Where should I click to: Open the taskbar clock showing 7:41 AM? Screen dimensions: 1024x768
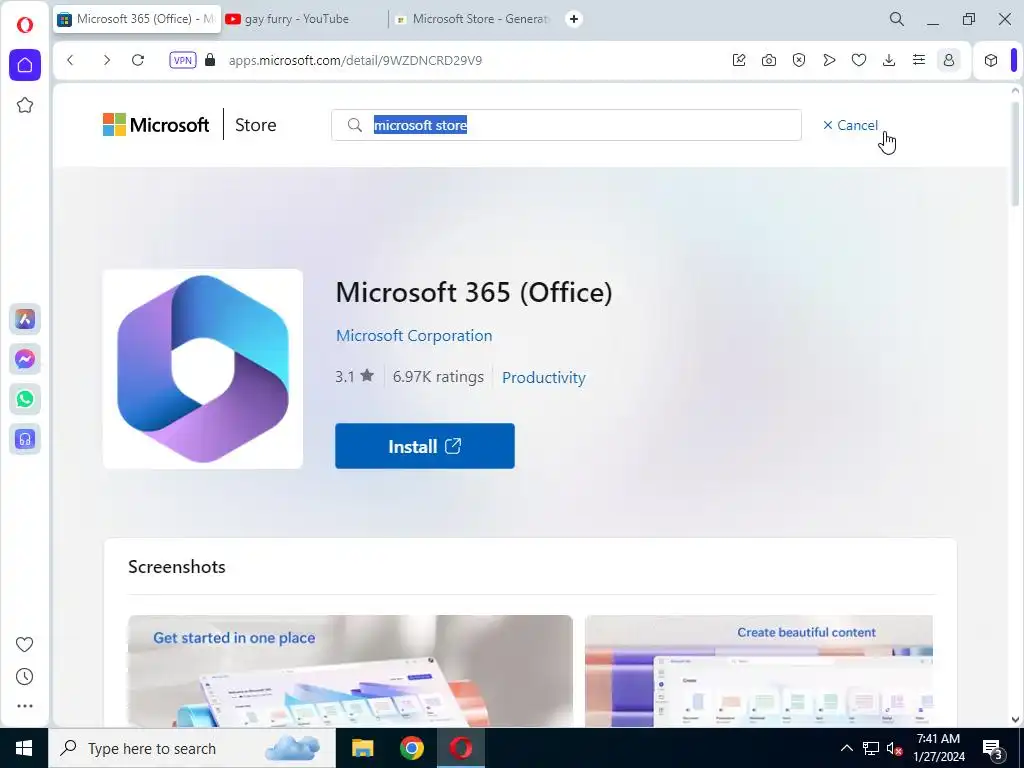coord(938,748)
